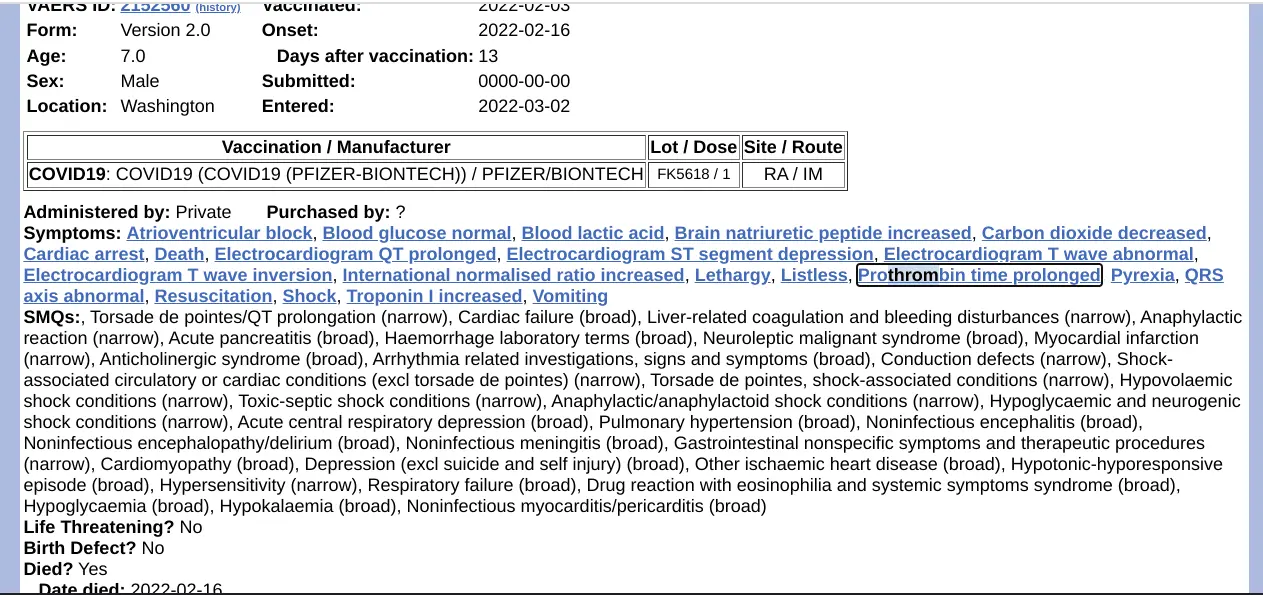This screenshot has width=1263, height=595.
Task: Open Electrocardiogram QT prolonged link
Action: coord(355,254)
